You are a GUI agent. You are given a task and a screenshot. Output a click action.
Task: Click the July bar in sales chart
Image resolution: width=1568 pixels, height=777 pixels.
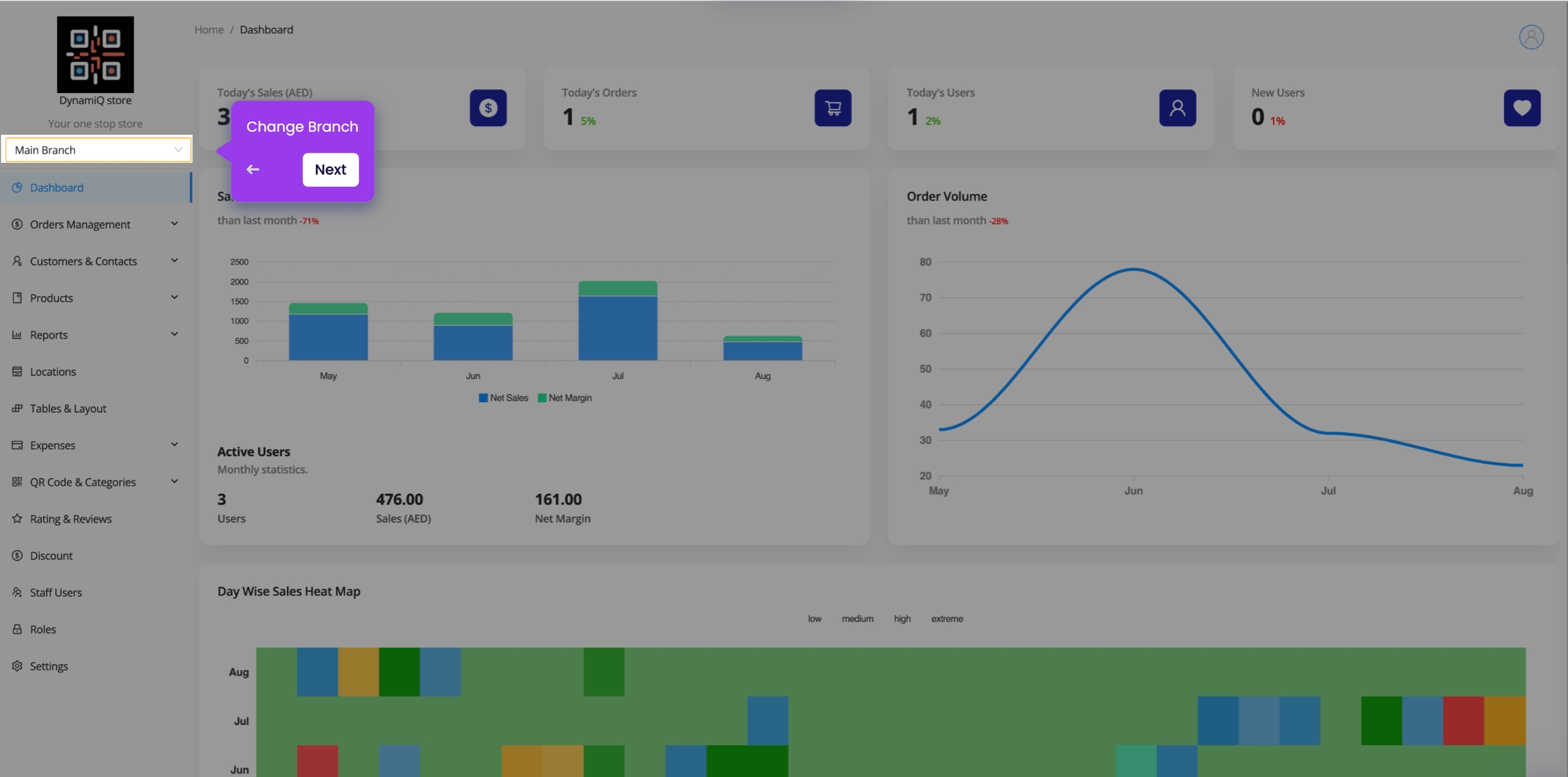[x=617, y=323]
